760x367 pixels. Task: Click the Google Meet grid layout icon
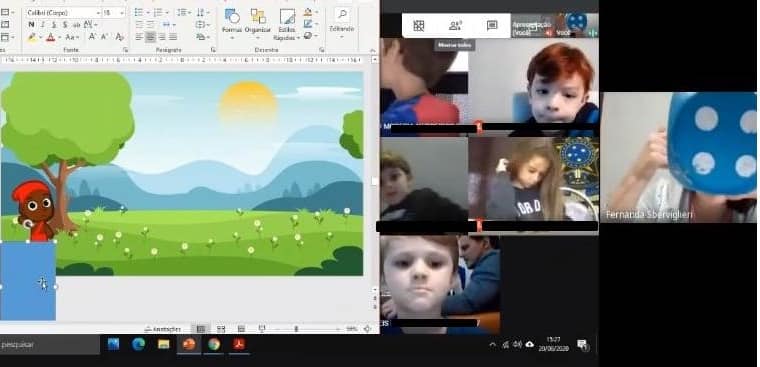[419, 26]
